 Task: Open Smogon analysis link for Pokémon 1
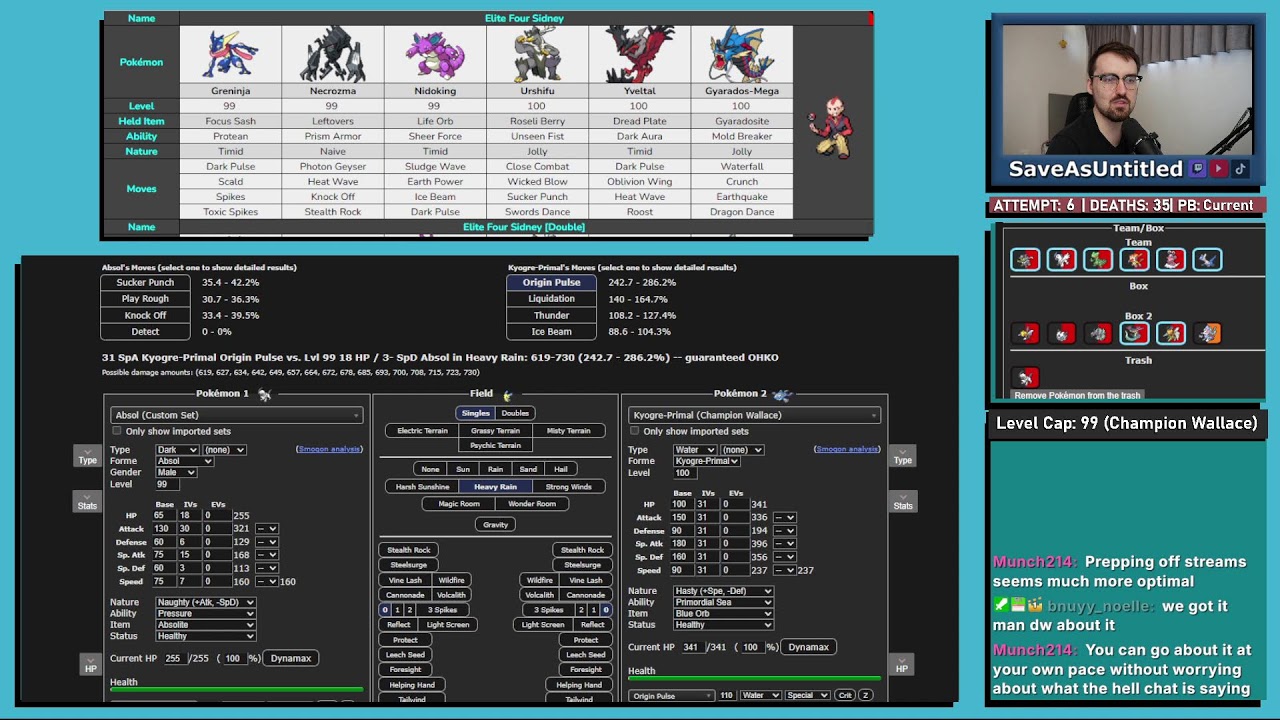tap(329, 449)
